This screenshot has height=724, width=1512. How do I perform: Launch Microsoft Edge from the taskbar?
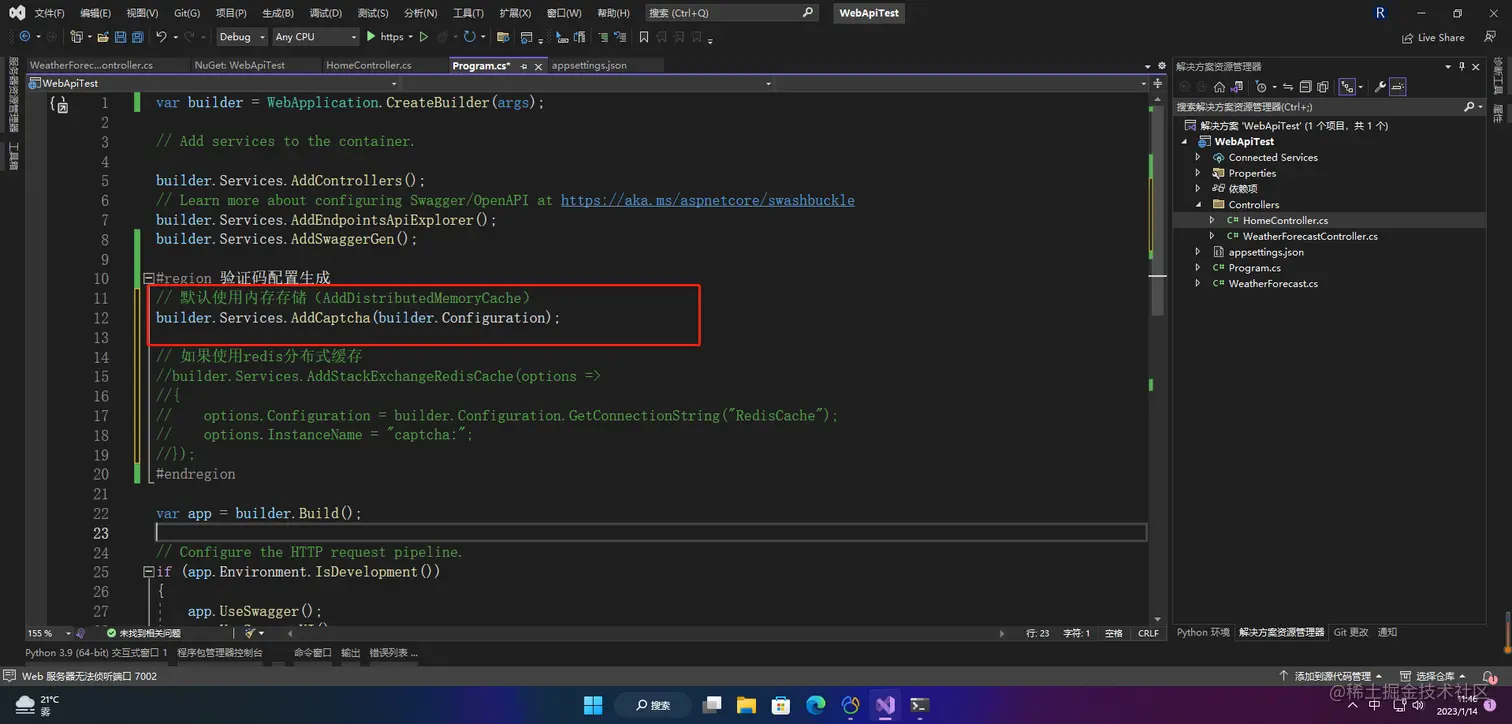816,704
